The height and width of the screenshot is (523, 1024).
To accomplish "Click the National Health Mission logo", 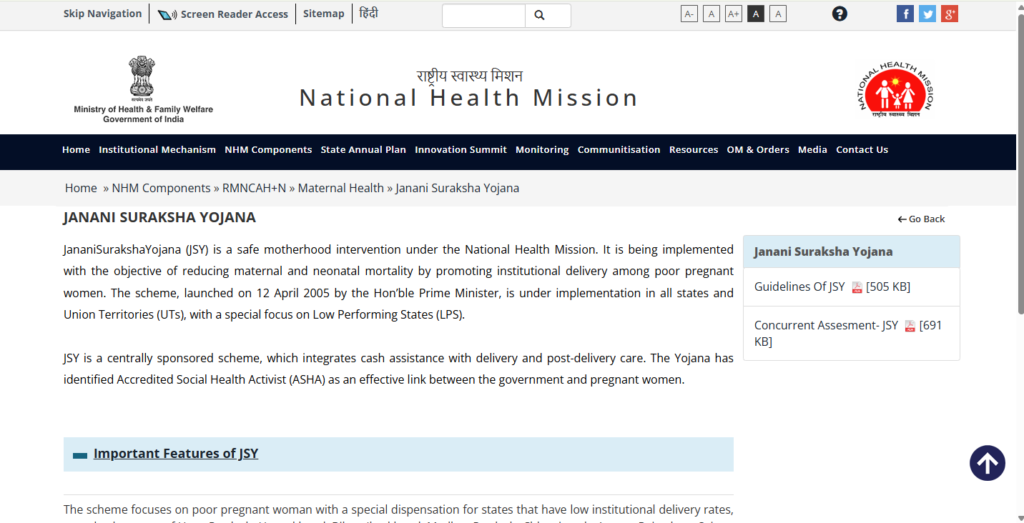I will point(895,90).
